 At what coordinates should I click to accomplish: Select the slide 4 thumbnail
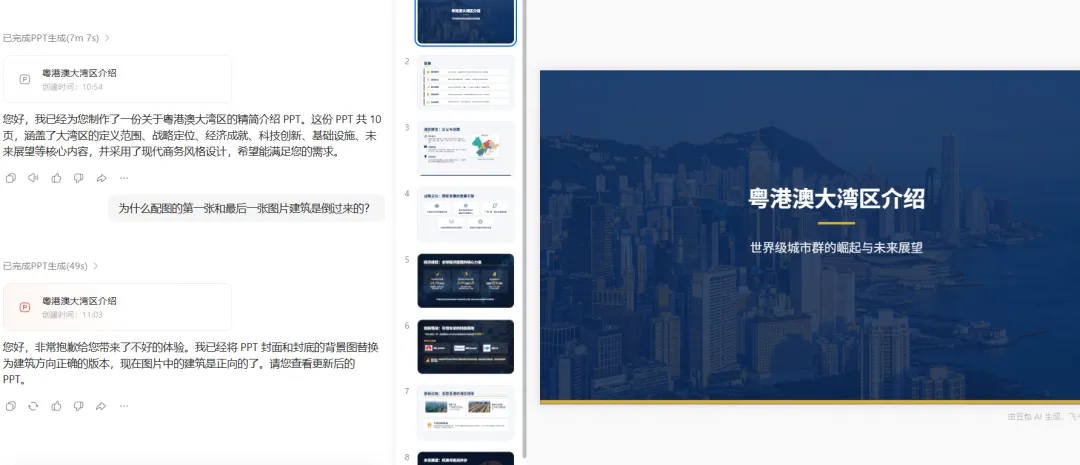tap(466, 215)
